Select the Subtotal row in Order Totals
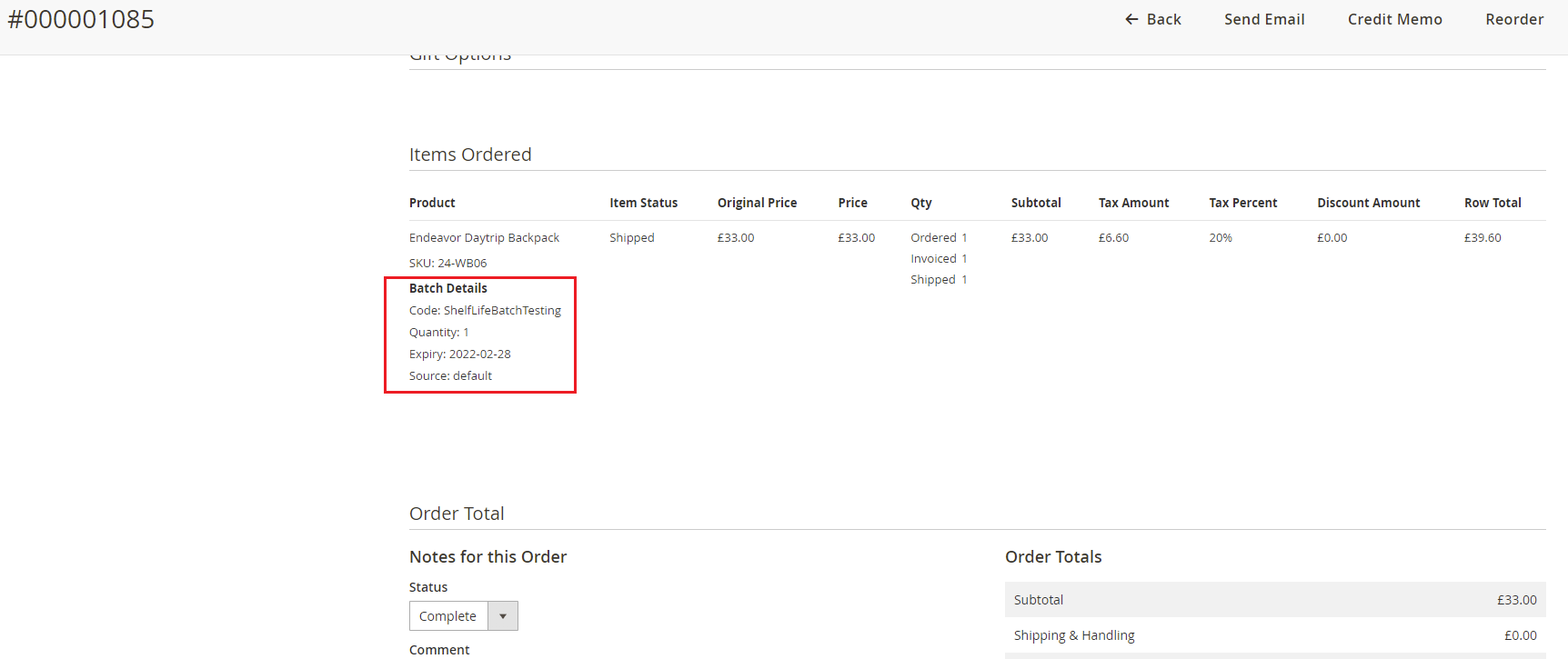Image resolution: width=1568 pixels, height=659 pixels. pos(1274,600)
